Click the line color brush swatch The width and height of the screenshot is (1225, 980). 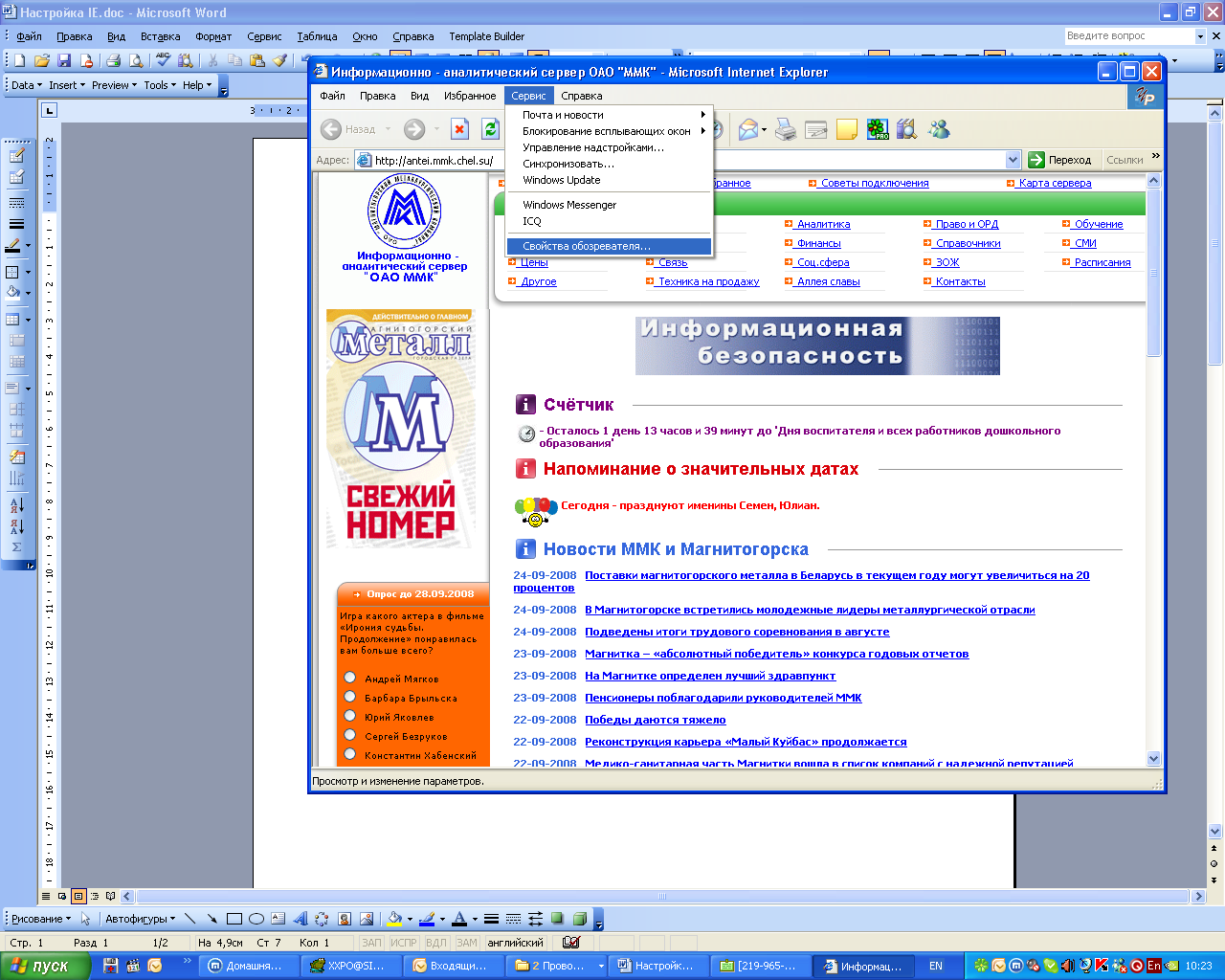[x=427, y=919]
